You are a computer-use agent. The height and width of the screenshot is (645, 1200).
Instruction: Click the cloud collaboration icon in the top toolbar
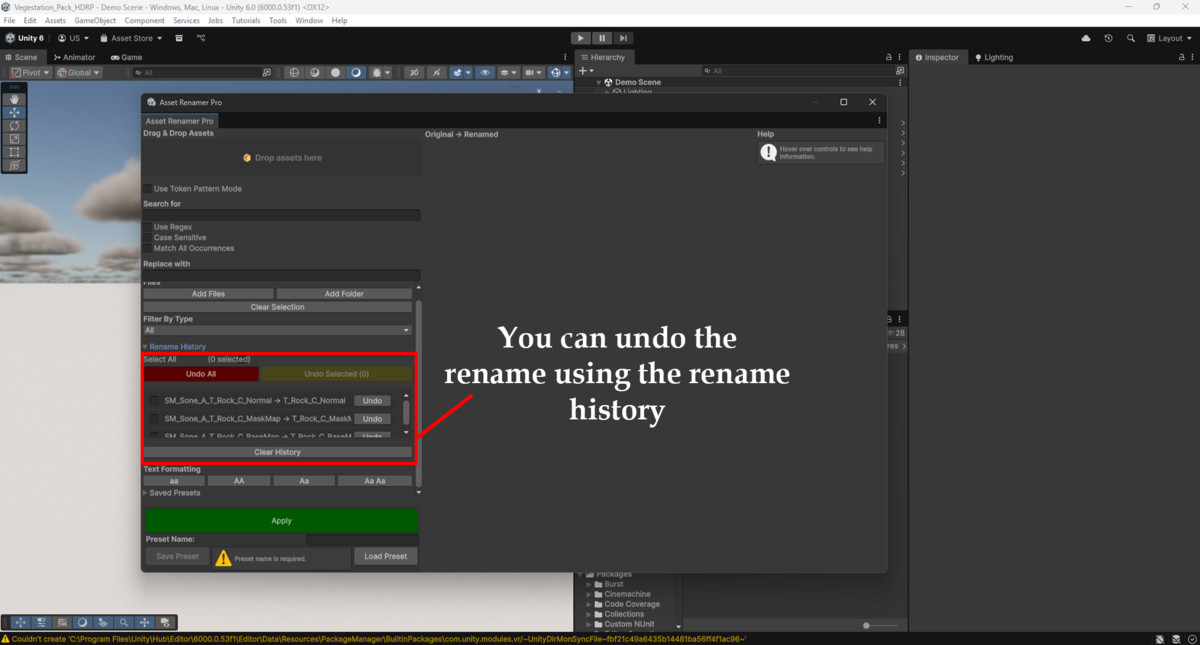coord(1085,37)
